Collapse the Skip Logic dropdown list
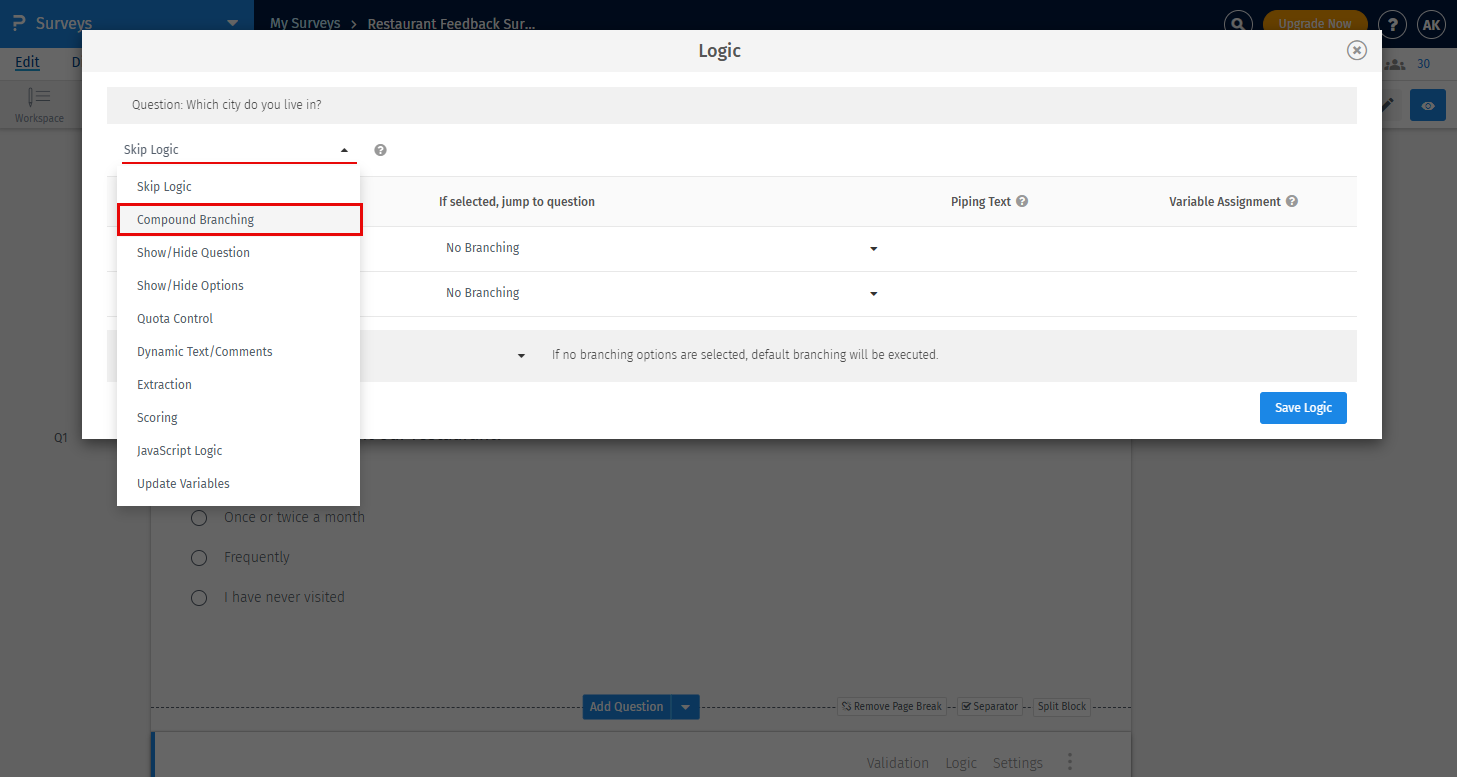 345,148
